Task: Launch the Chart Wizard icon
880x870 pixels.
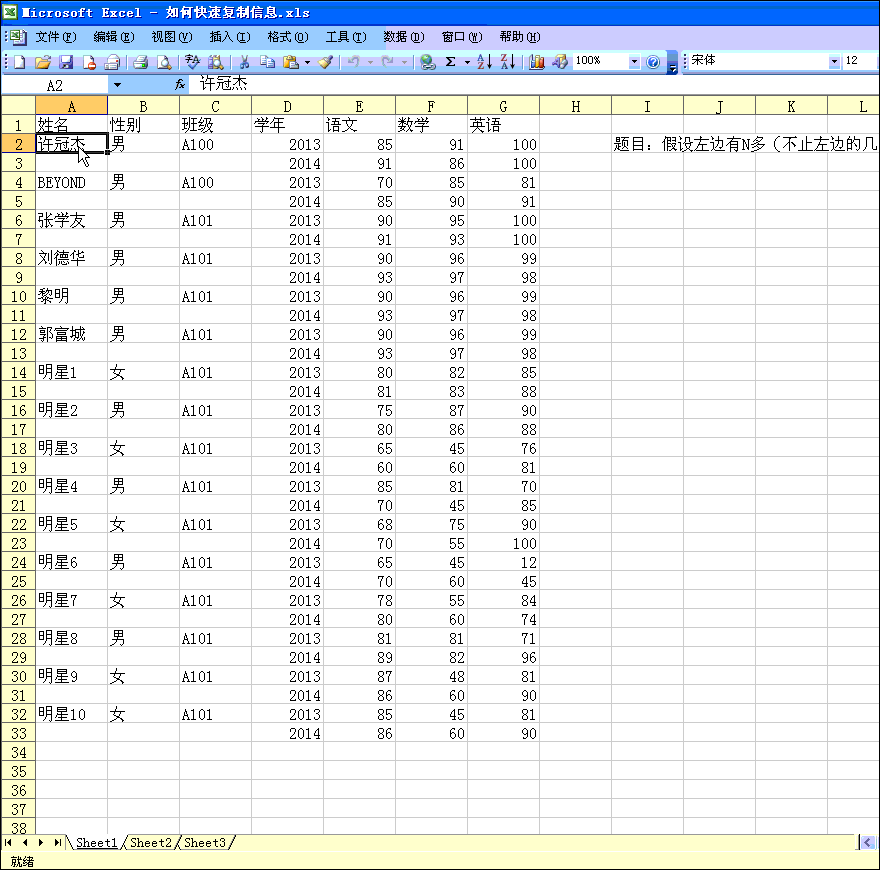Action: click(536, 62)
